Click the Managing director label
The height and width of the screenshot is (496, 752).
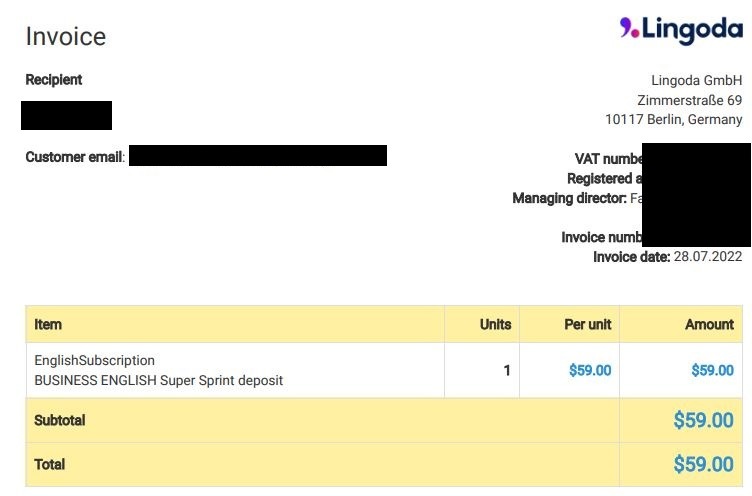[569, 198]
